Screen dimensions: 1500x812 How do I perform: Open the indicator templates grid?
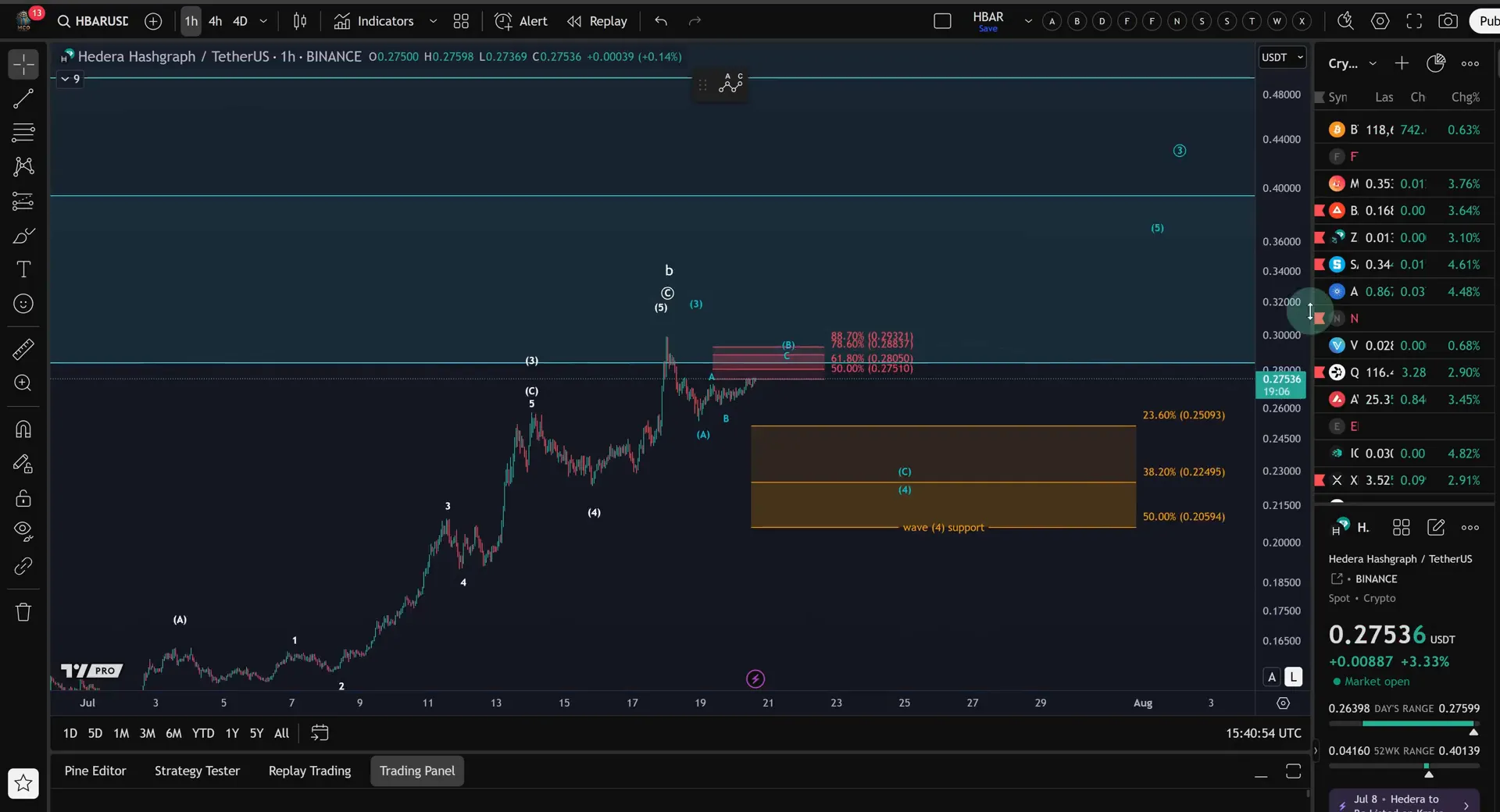tap(461, 21)
